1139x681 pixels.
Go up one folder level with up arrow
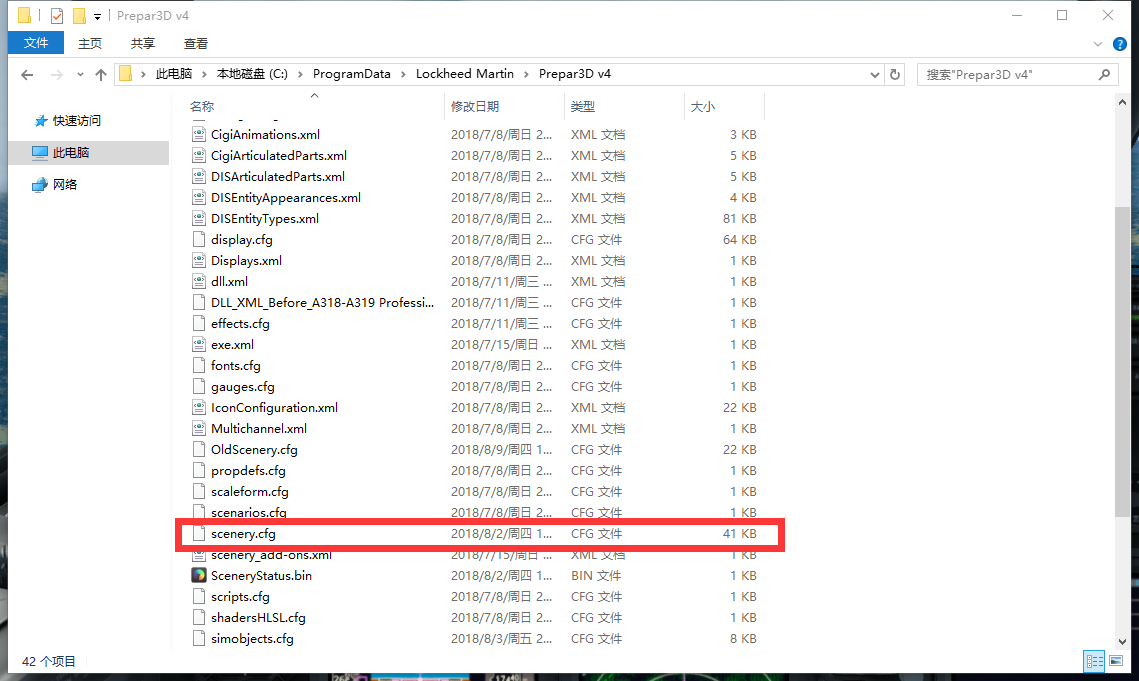(100, 75)
